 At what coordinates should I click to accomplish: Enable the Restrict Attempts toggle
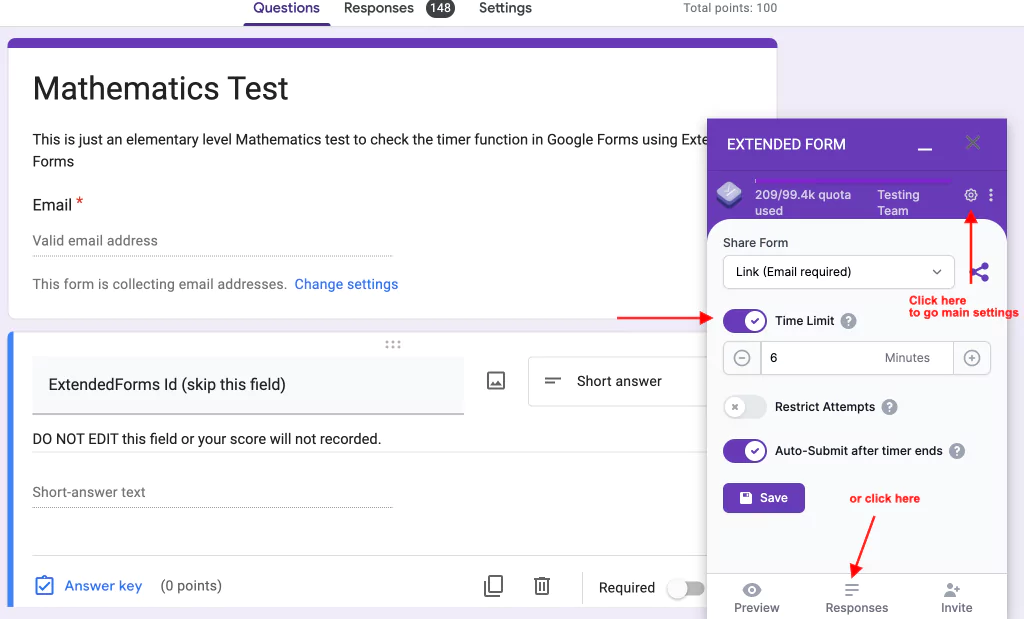point(744,407)
